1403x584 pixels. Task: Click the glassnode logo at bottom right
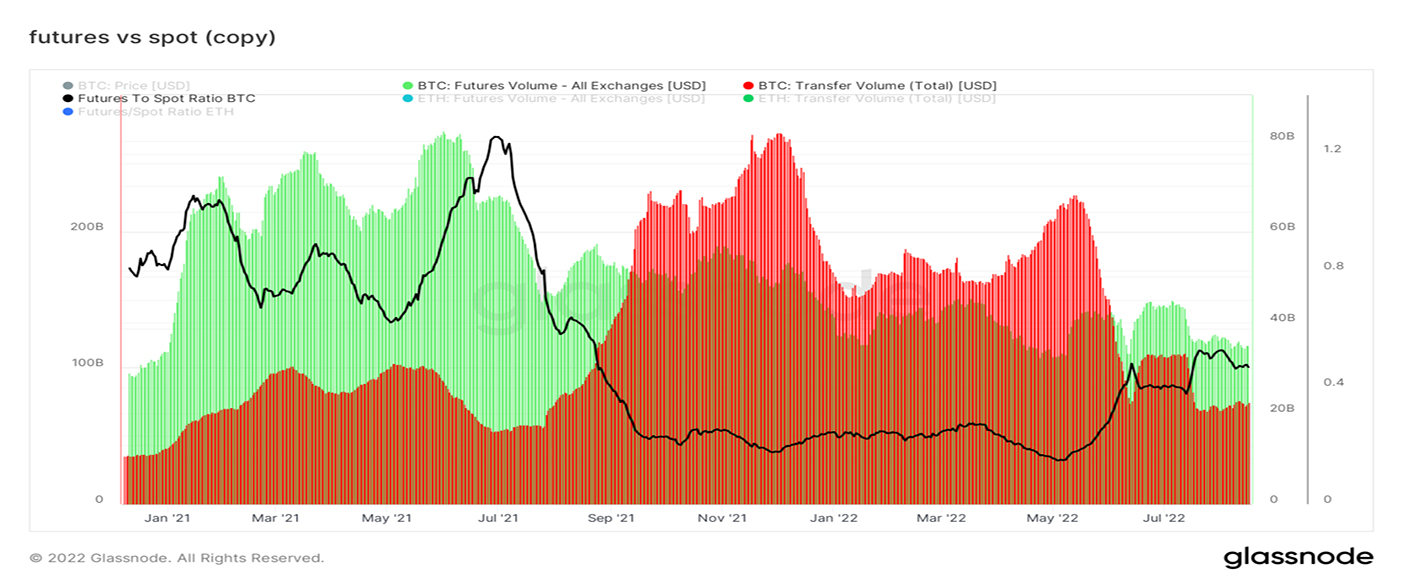pos(1298,557)
